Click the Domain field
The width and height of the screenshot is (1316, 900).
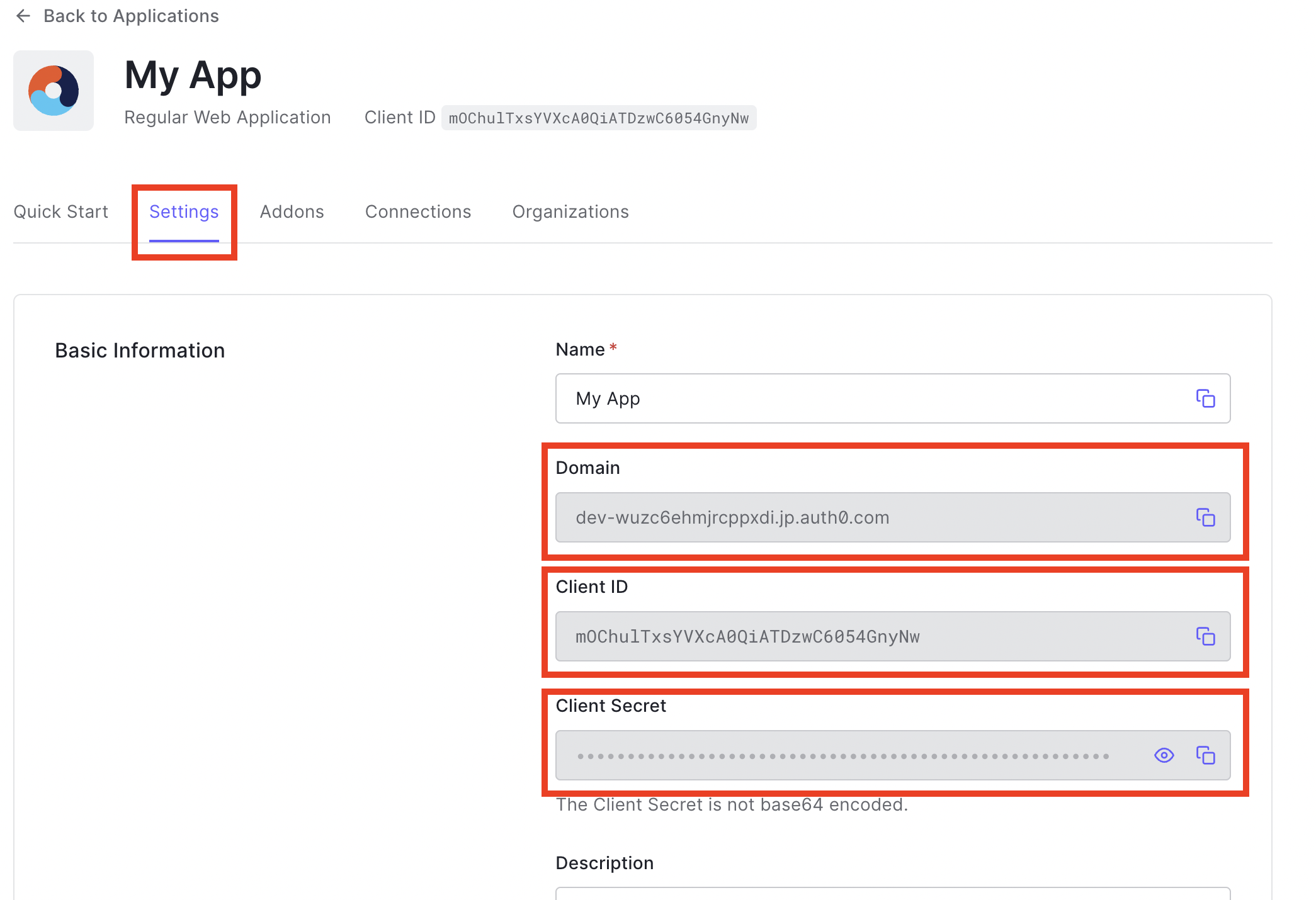click(x=819, y=517)
